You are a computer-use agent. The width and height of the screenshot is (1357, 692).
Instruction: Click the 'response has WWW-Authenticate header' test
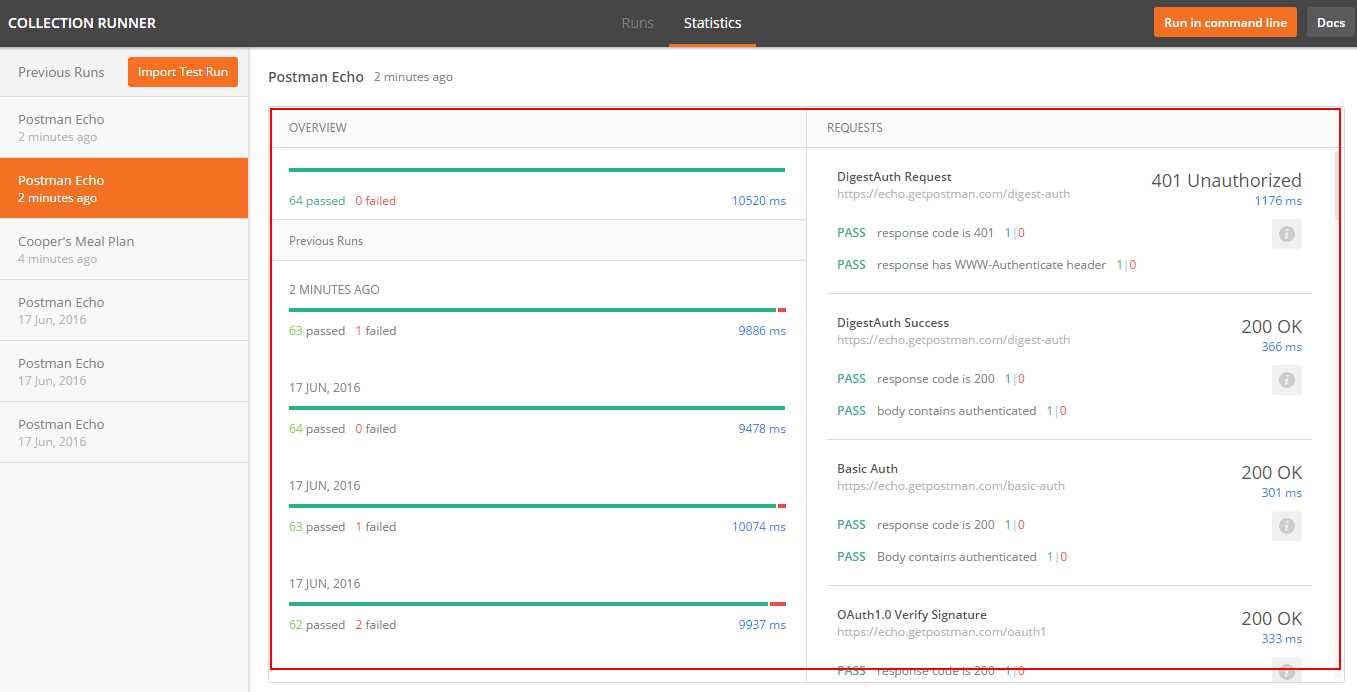click(x=992, y=265)
